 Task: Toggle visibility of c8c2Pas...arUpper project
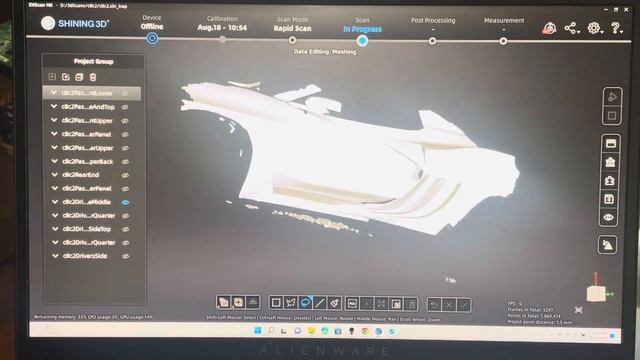point(125,148)
